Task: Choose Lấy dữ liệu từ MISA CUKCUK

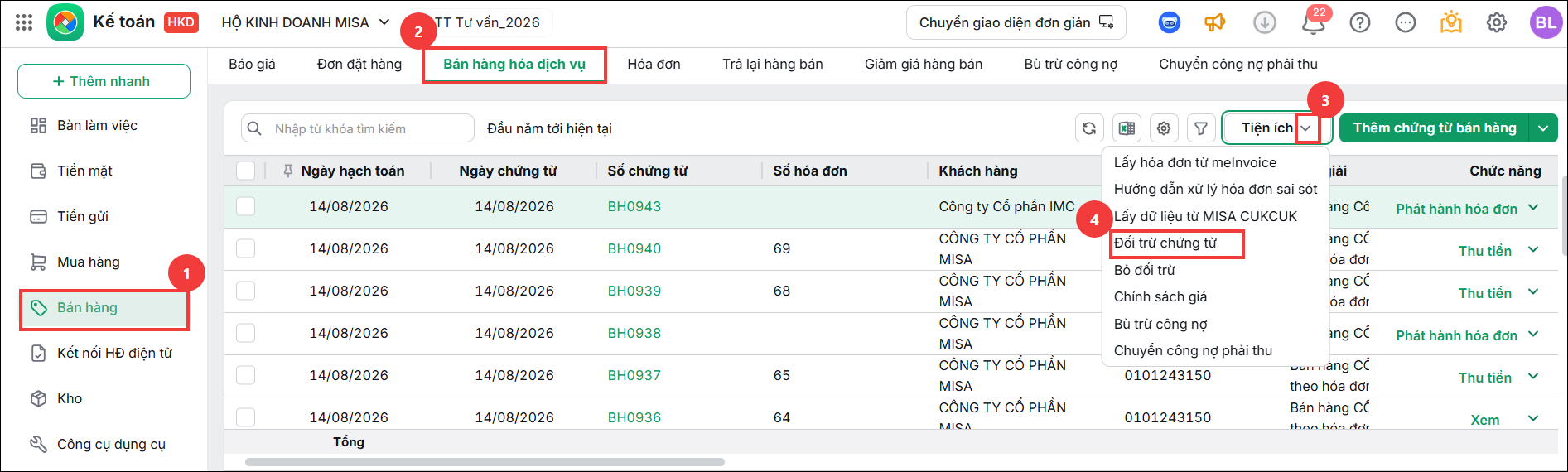Action: (x=1206, y=217)
